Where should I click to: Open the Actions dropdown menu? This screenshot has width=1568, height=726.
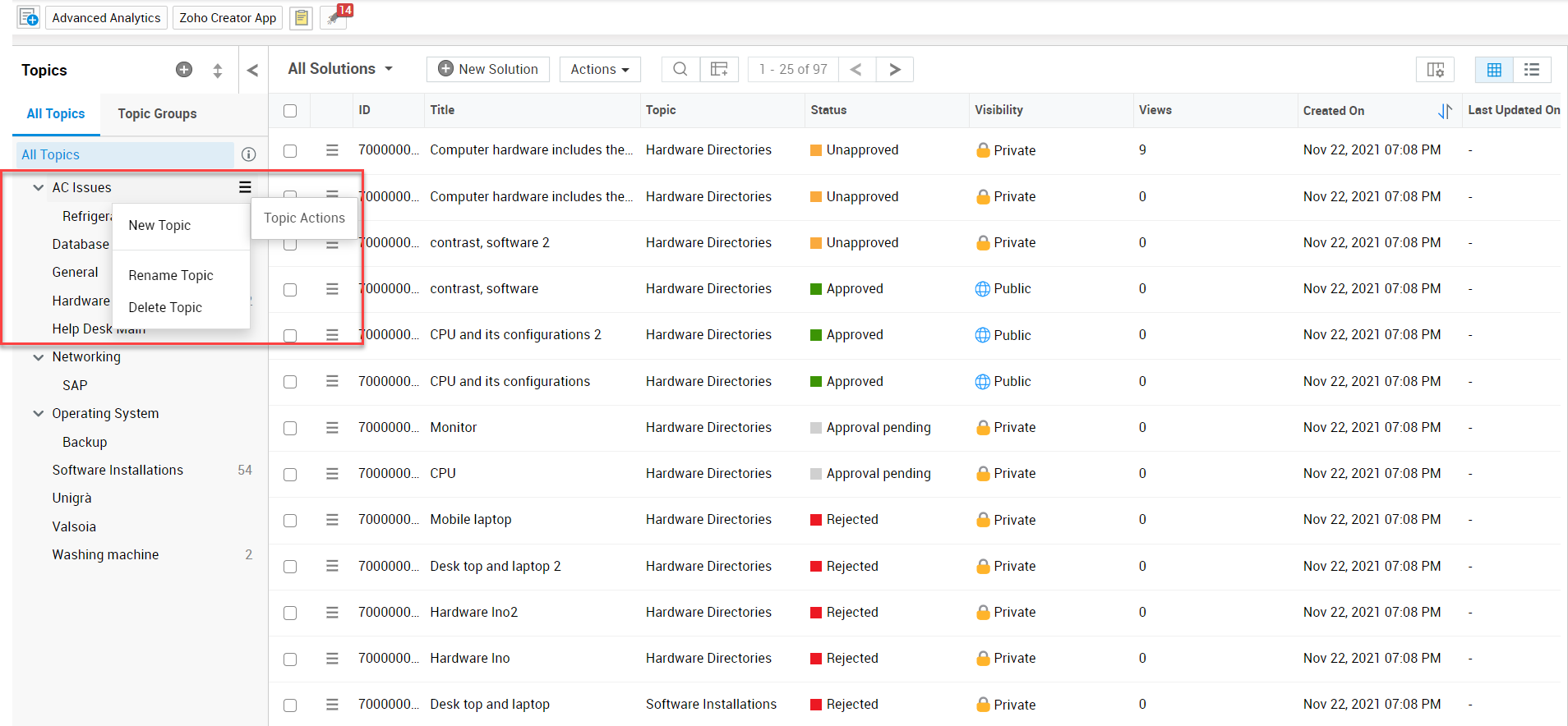pyautogui.click(x=599, y=70)
